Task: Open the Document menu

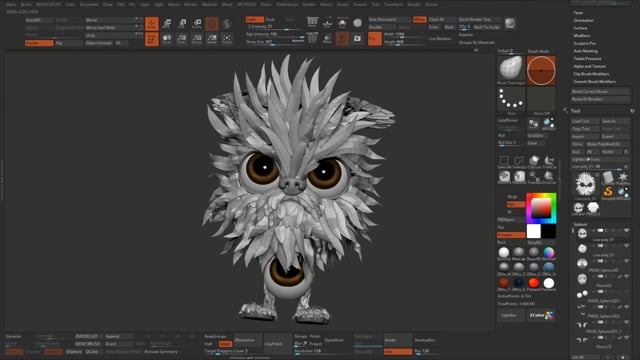Action: pyautogui.click(x=89, y=4)
